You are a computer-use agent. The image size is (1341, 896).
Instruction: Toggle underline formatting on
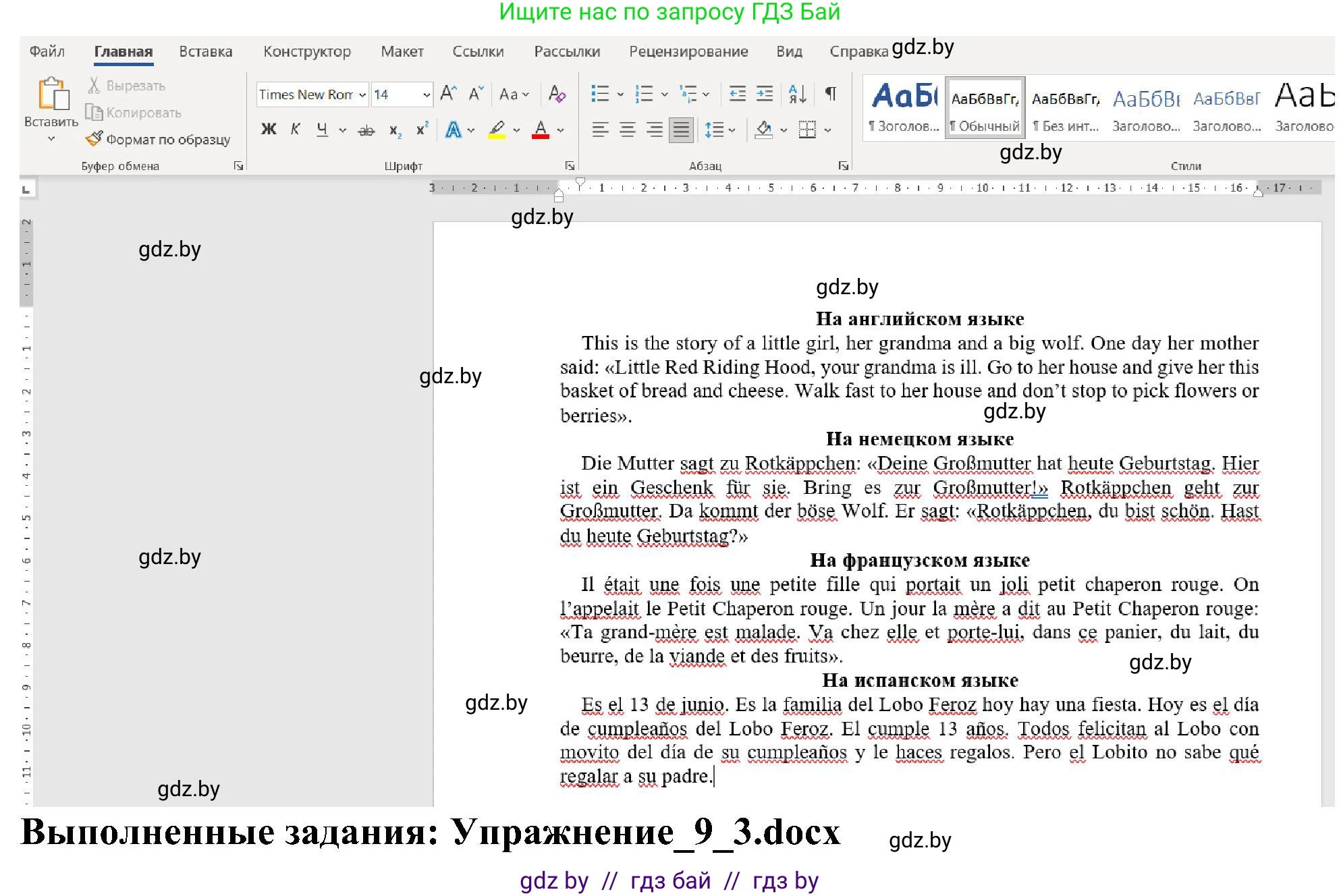323,129
